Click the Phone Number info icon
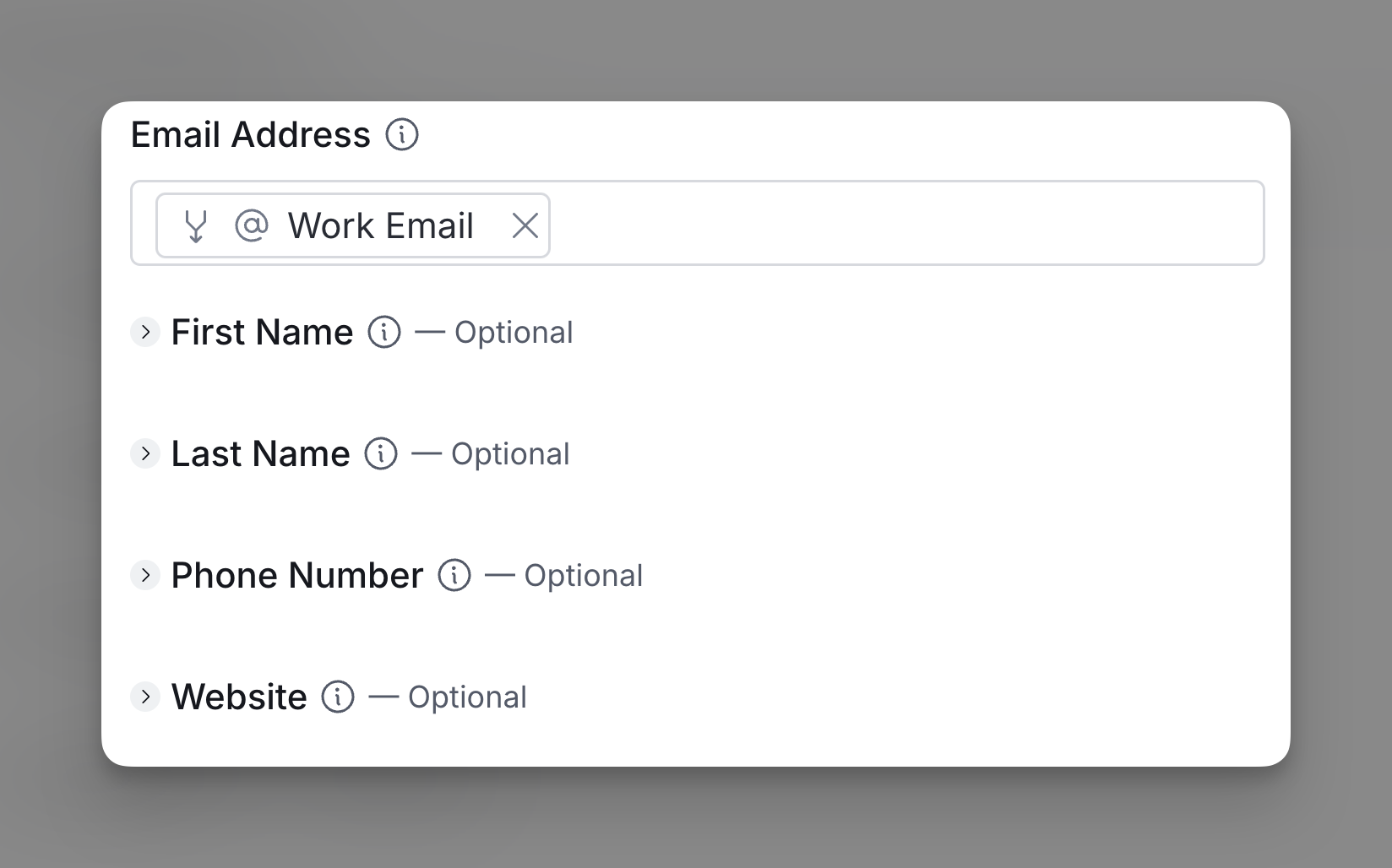Viewport: 1392px width, 868px height. tap(454, 575)
